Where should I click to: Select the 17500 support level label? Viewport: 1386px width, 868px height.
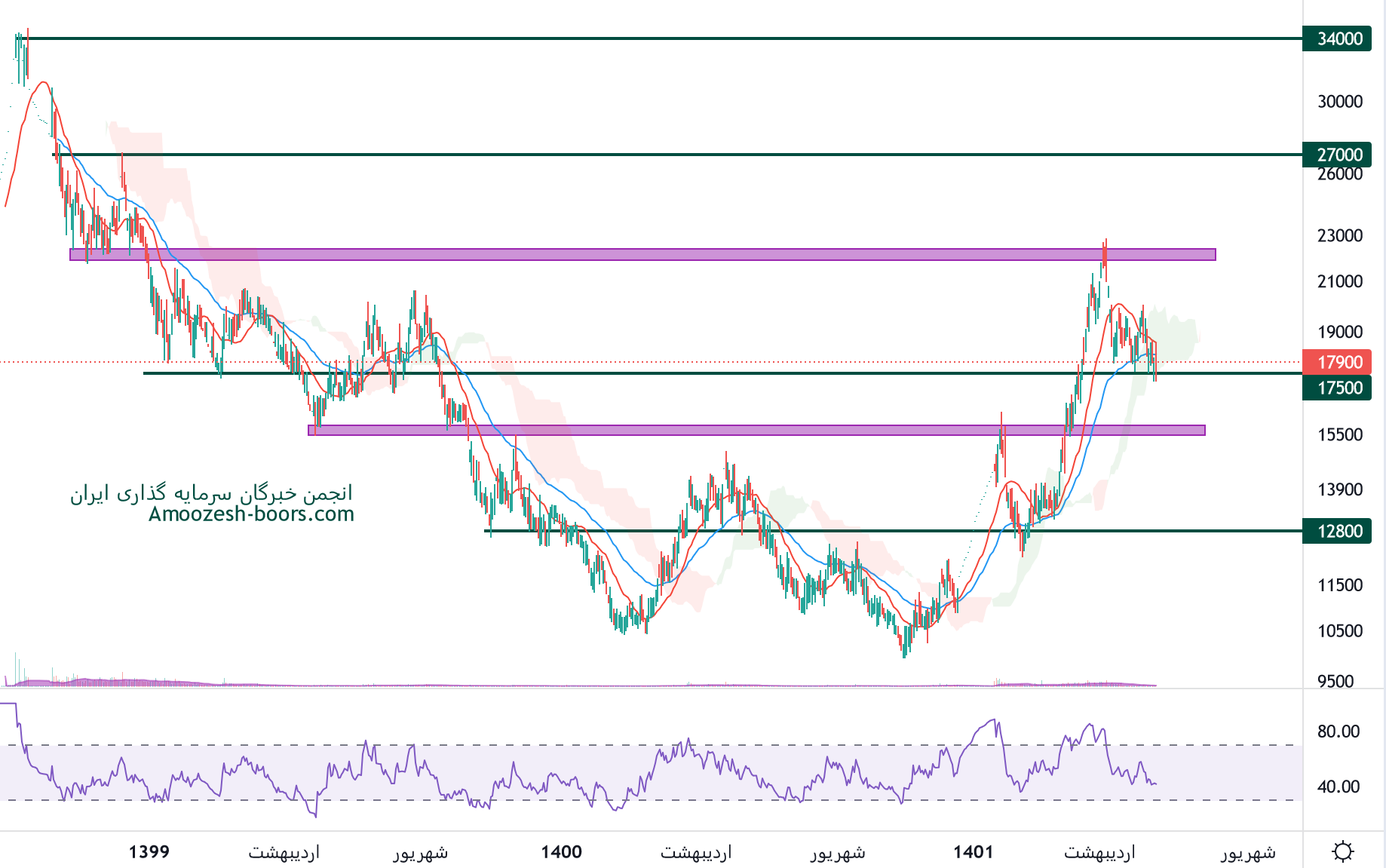point(1338,388)
